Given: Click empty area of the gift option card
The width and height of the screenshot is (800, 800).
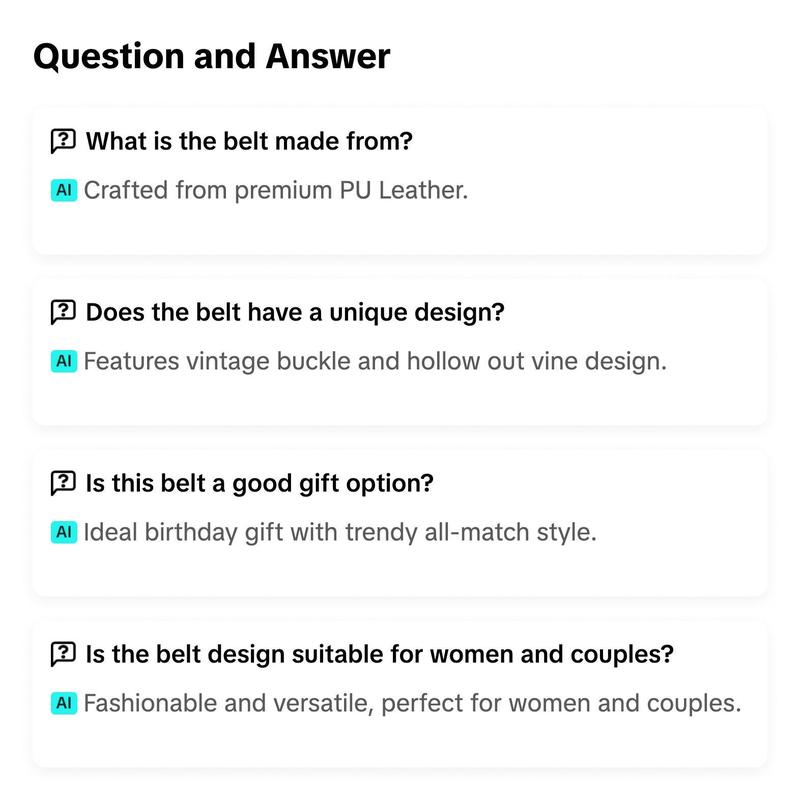Looking at the screenshot, I should 663,566.
